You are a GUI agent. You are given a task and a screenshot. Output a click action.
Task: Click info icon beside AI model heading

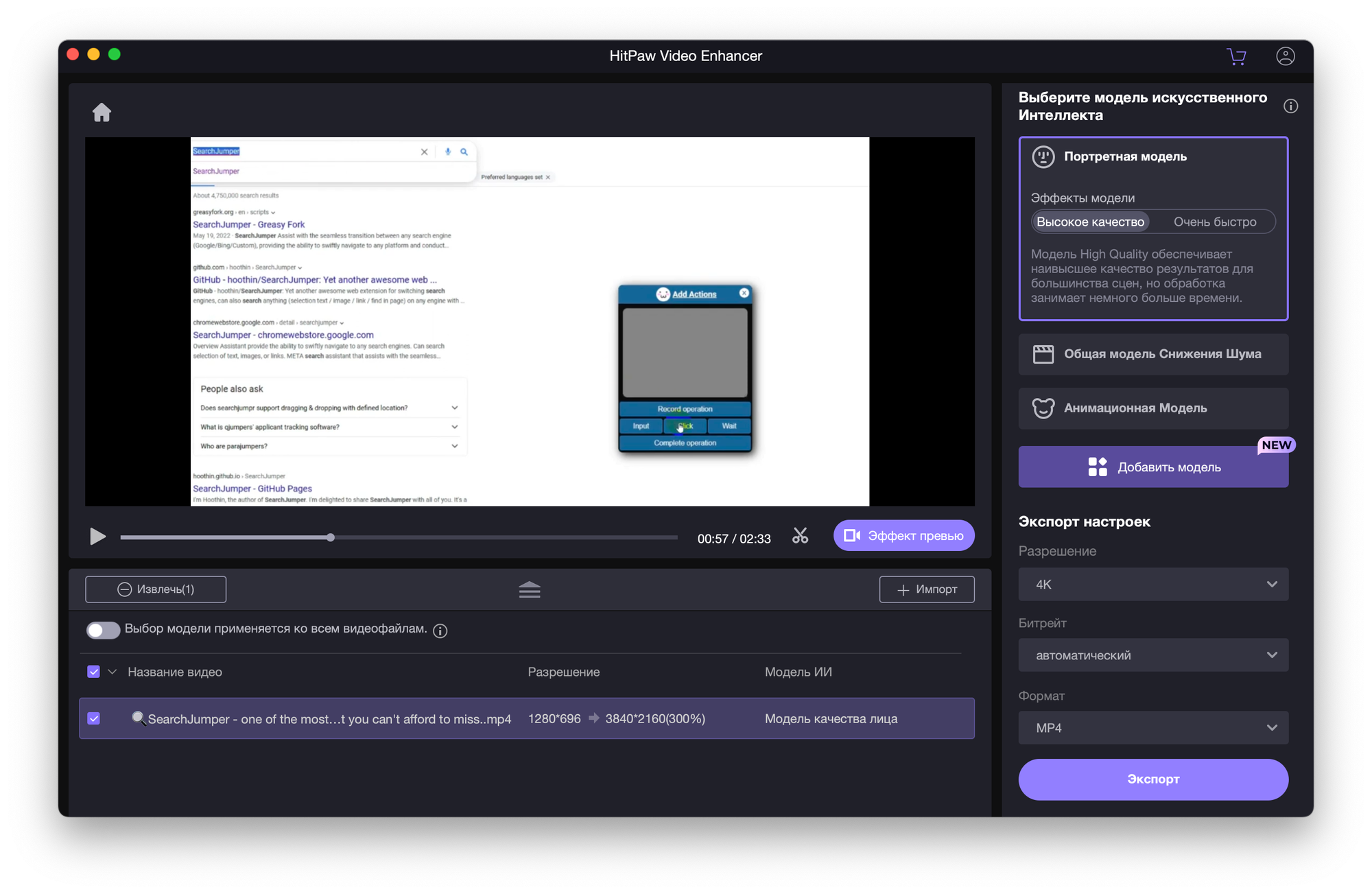tap(1290, 106)
